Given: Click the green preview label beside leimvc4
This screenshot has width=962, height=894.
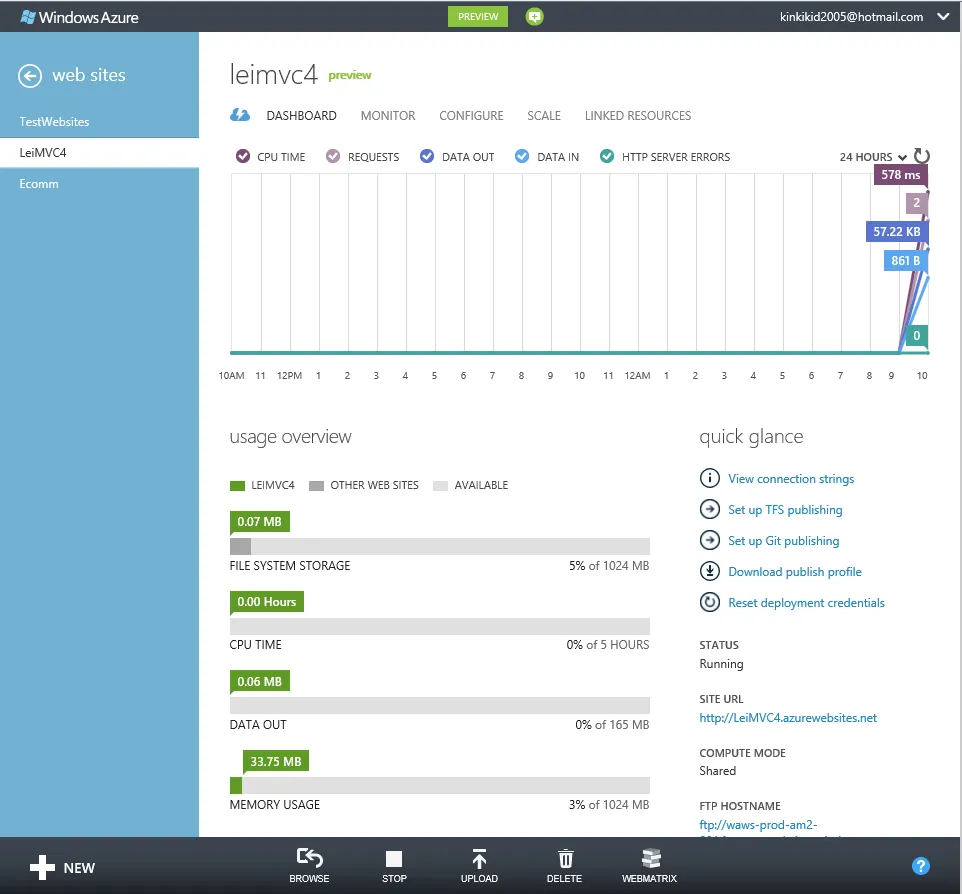Looking at the screenshot, I should tap(350, 75).
